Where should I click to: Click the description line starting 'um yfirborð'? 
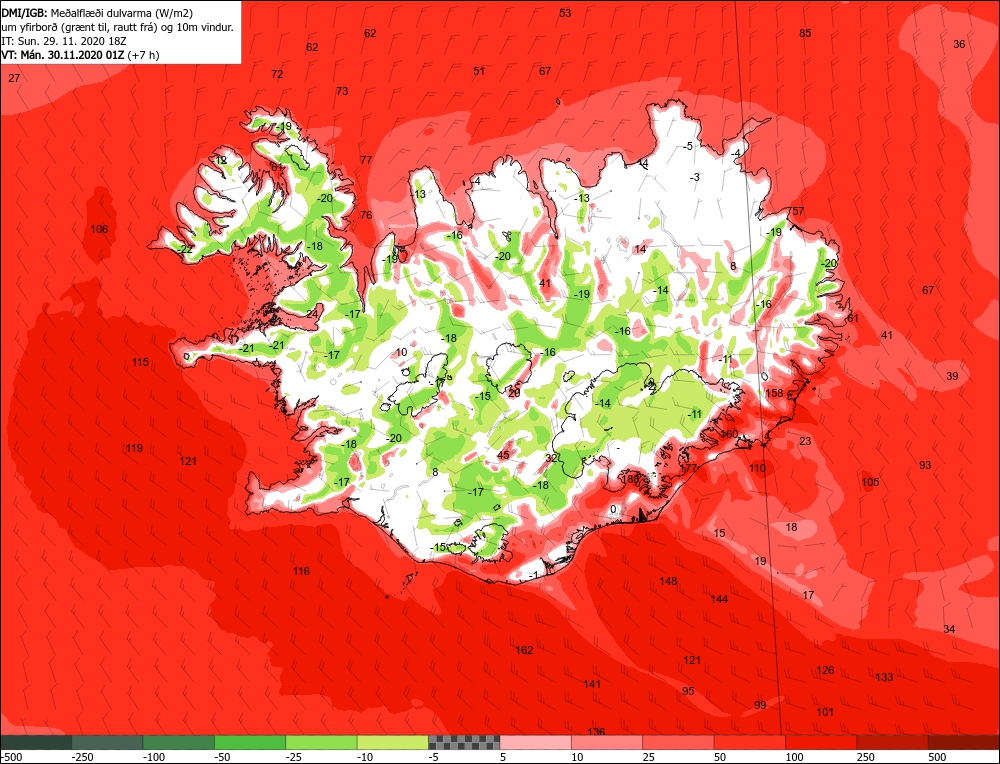tap(118, 27)
